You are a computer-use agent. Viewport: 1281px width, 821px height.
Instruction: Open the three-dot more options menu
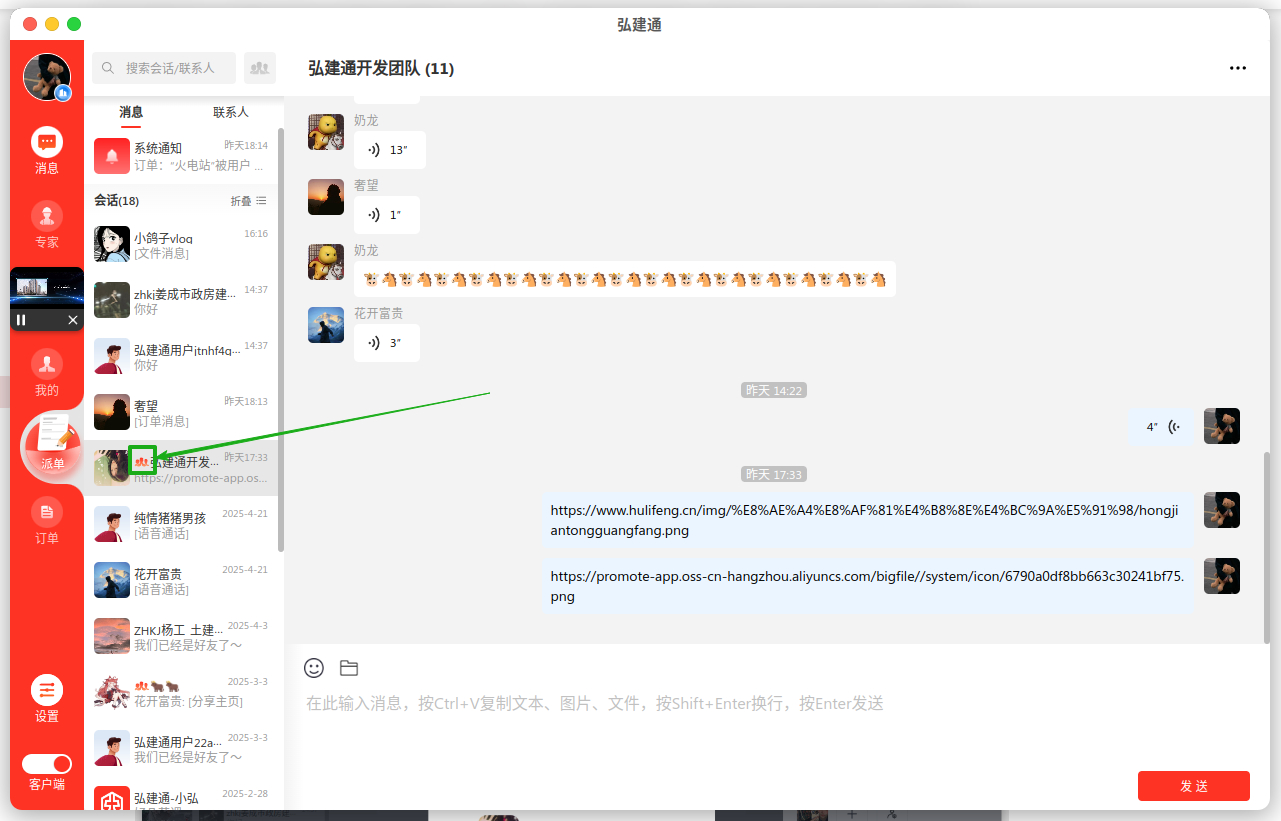(1238, 68)
